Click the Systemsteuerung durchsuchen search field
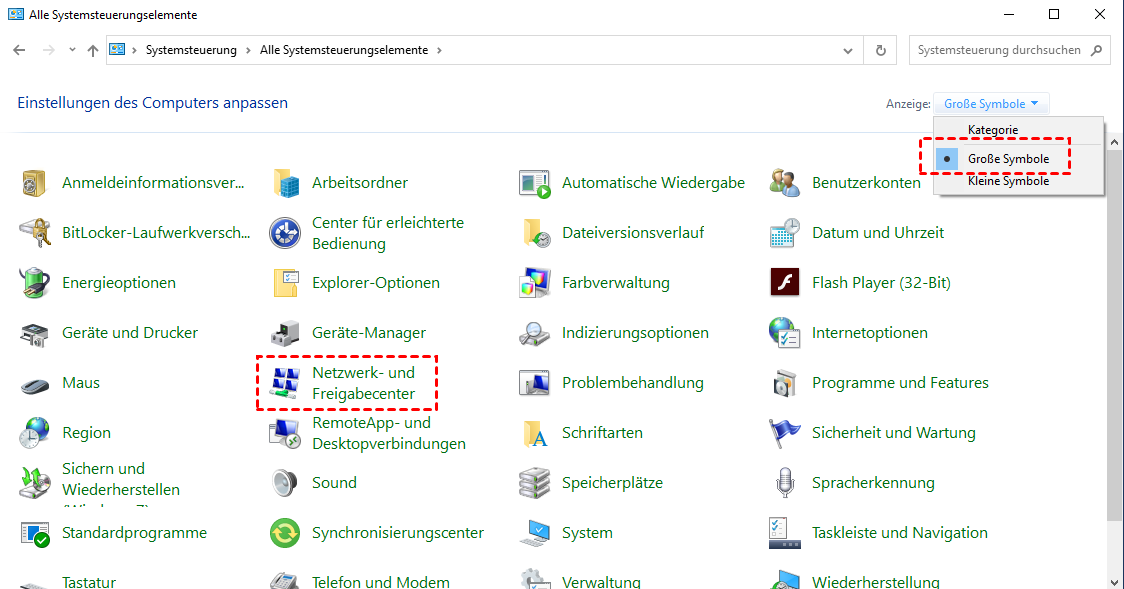This screenshot has width=1124, height=589. coord(1000,50)
